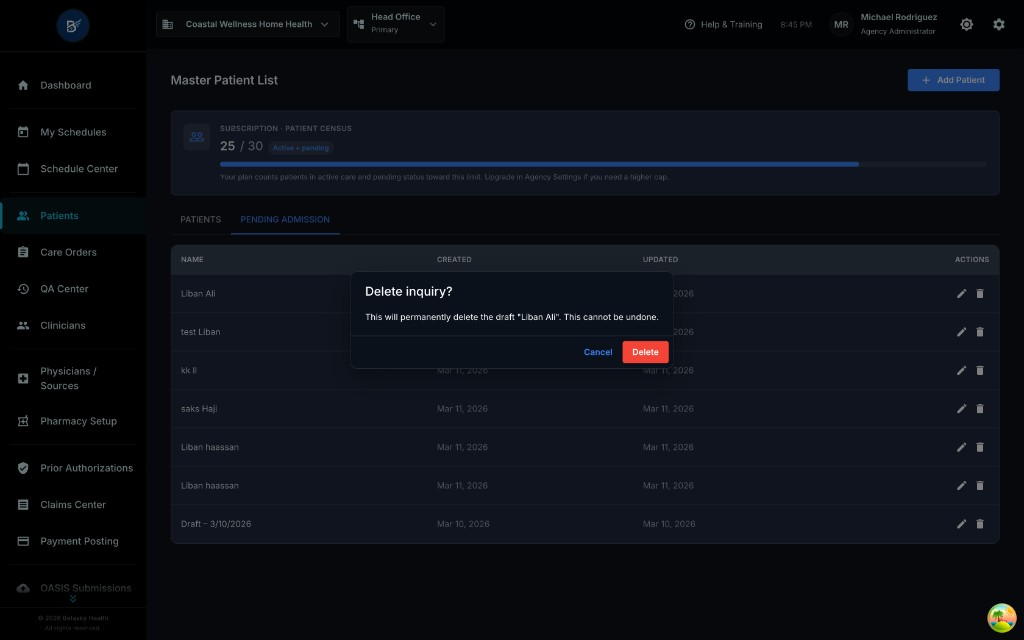Screen dimensions: 1024x640
Task: Edit the kk ll row
Action: click(x=961, y=370)
